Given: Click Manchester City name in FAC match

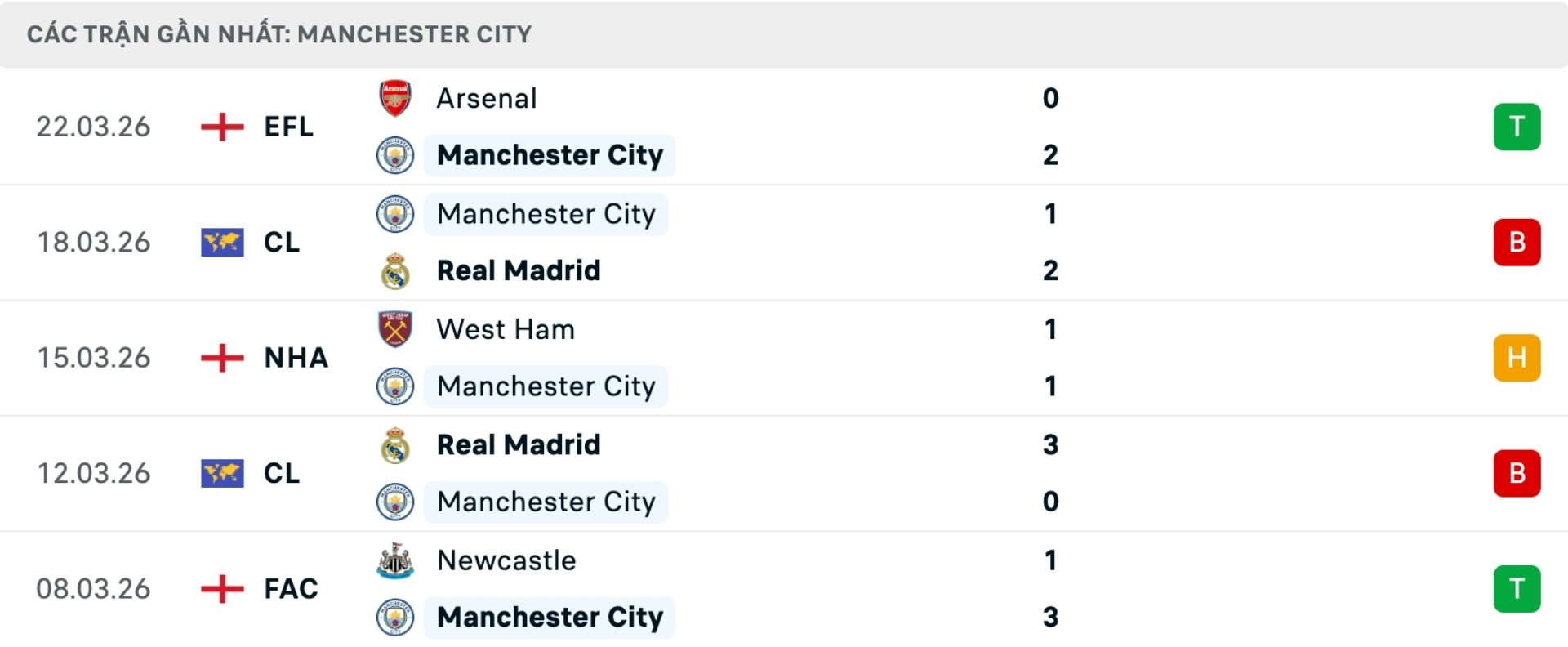Looking at the screenshot, I should pos(550,618).
